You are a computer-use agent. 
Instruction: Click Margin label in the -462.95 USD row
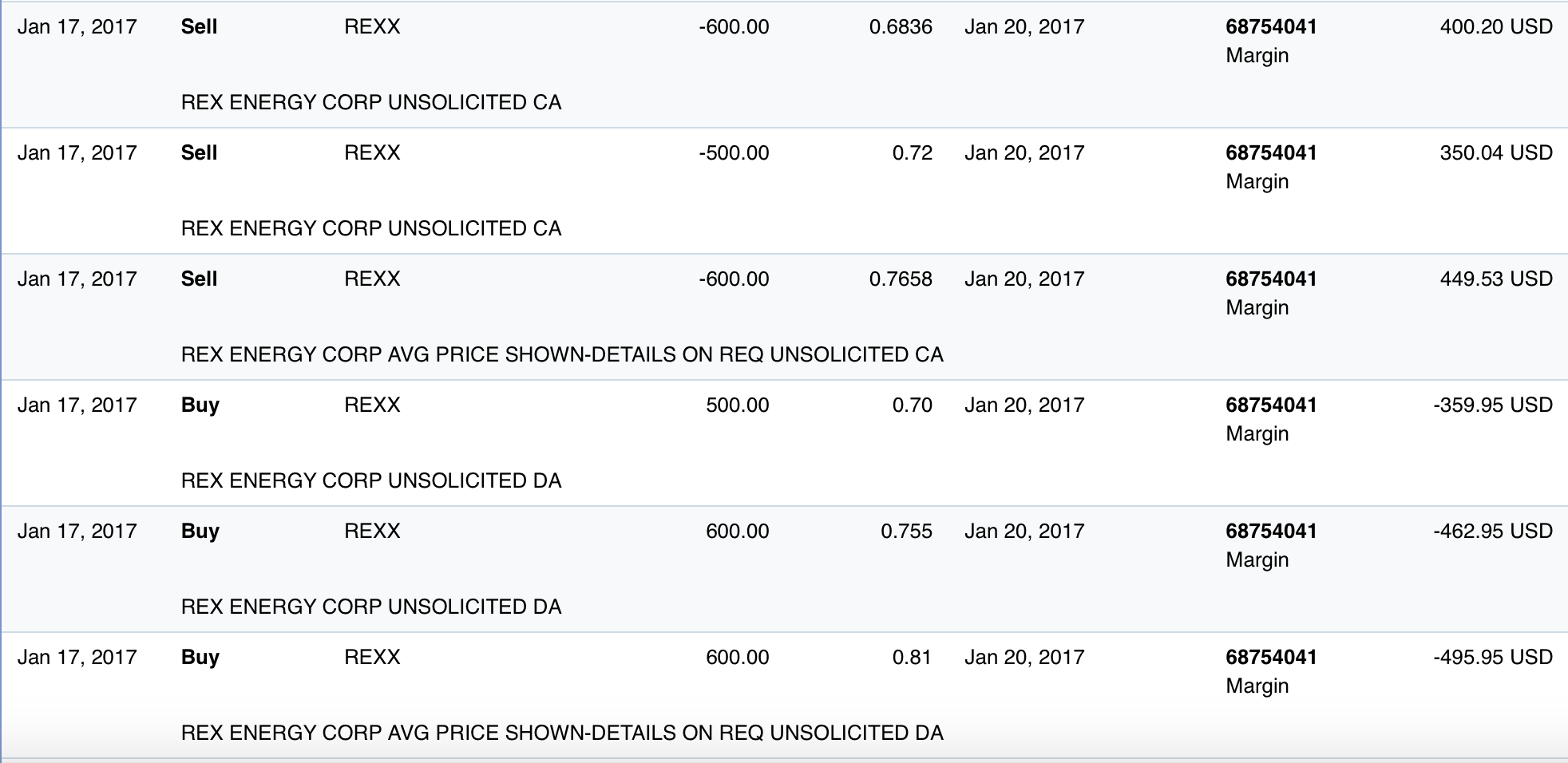tap(1257, 560)
